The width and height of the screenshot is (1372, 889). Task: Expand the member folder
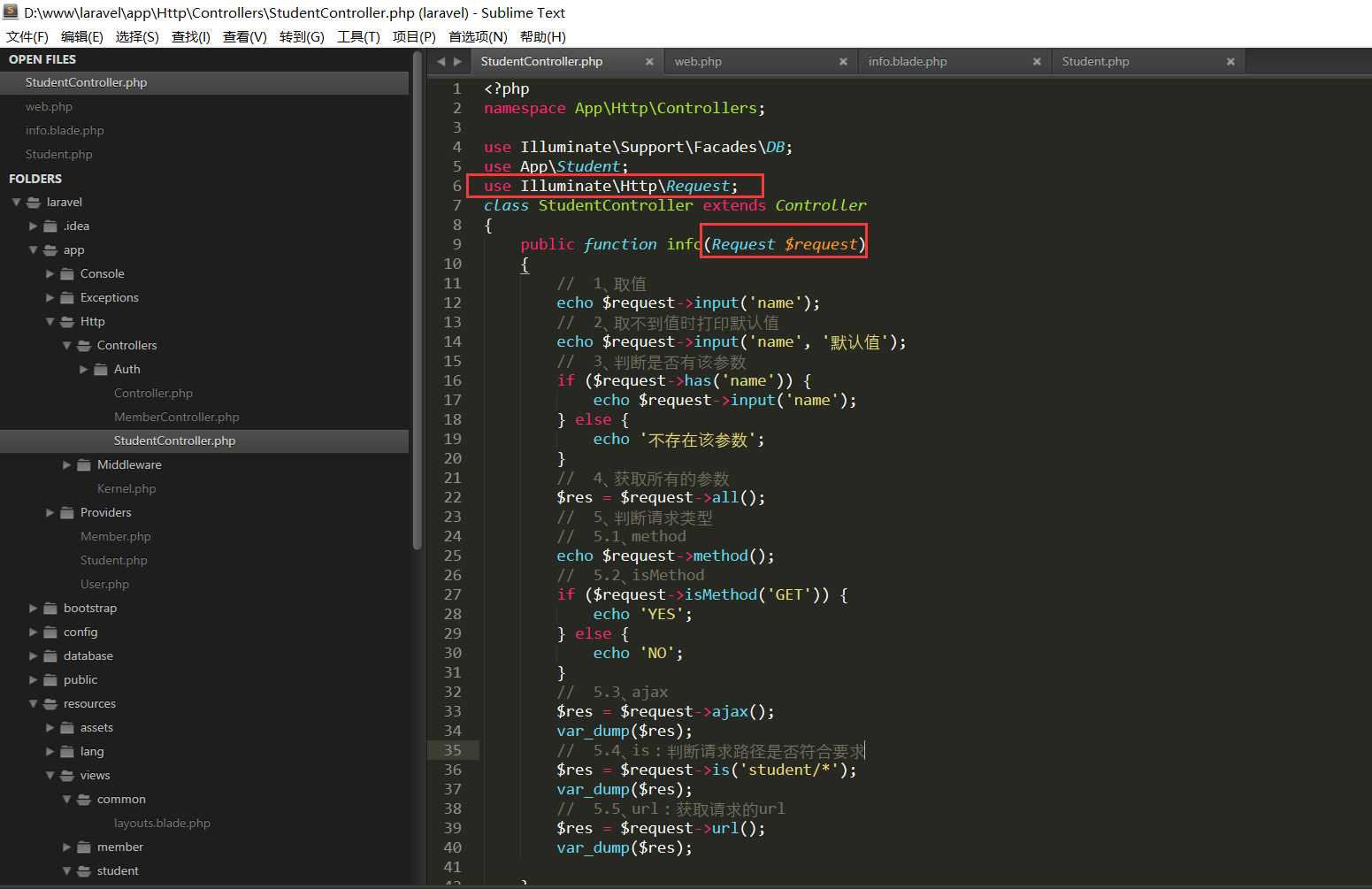point(66,847)
